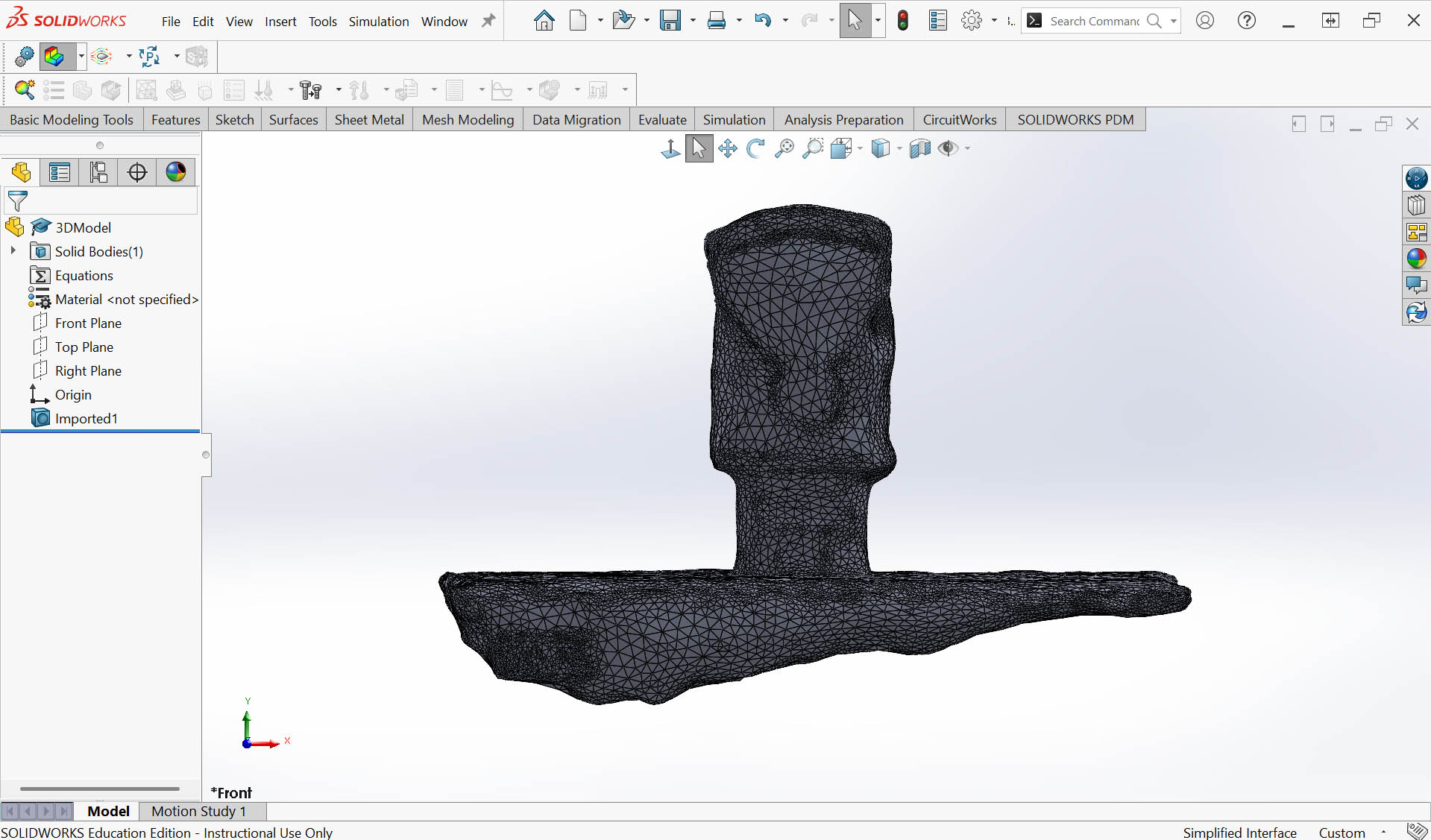Click the Search Commands input field
The width and height of the screenshot is (1431, 840).
pos(1094,21)
